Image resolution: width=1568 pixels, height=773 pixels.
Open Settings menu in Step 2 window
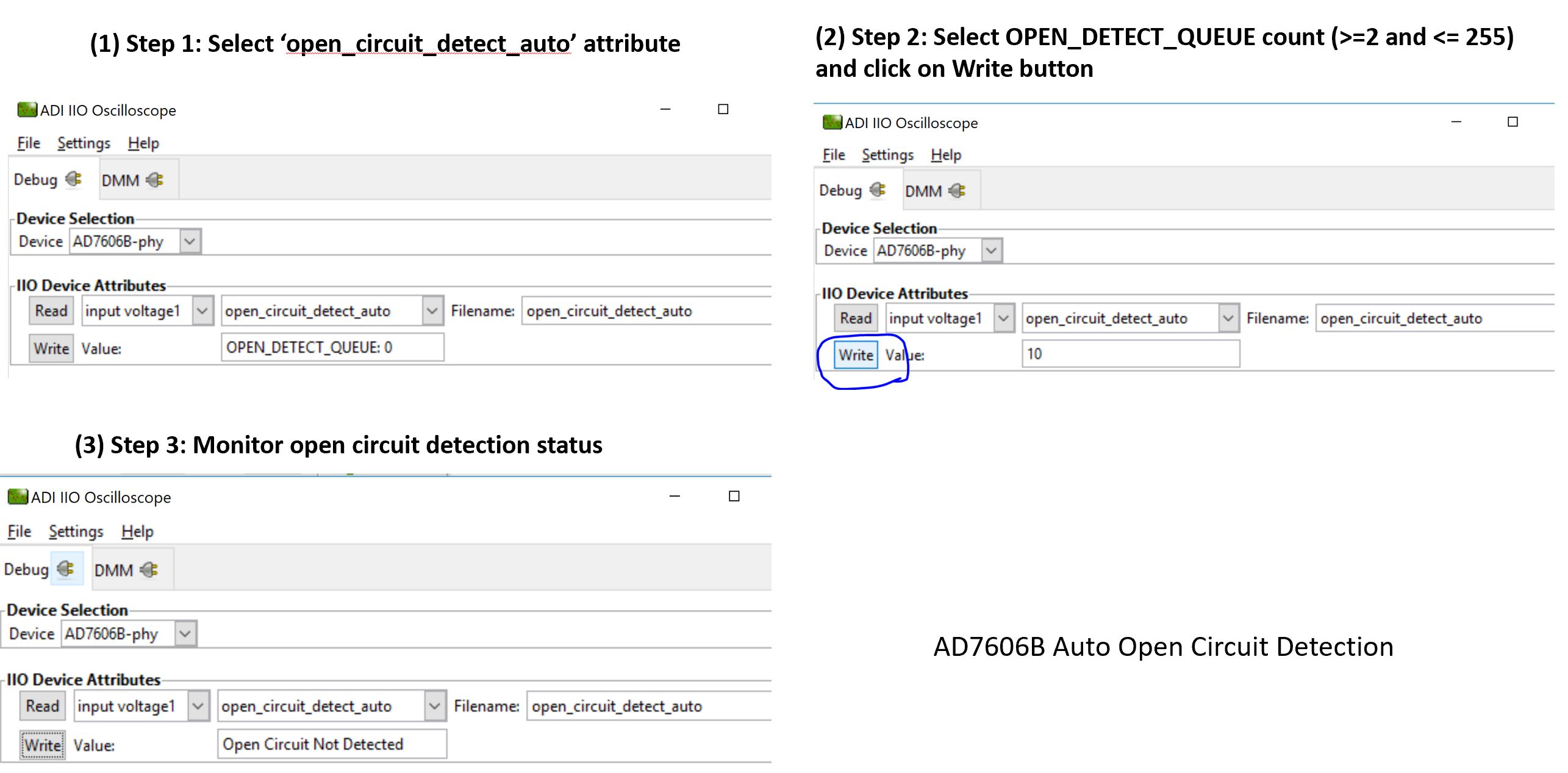click(x=887, y=155)
